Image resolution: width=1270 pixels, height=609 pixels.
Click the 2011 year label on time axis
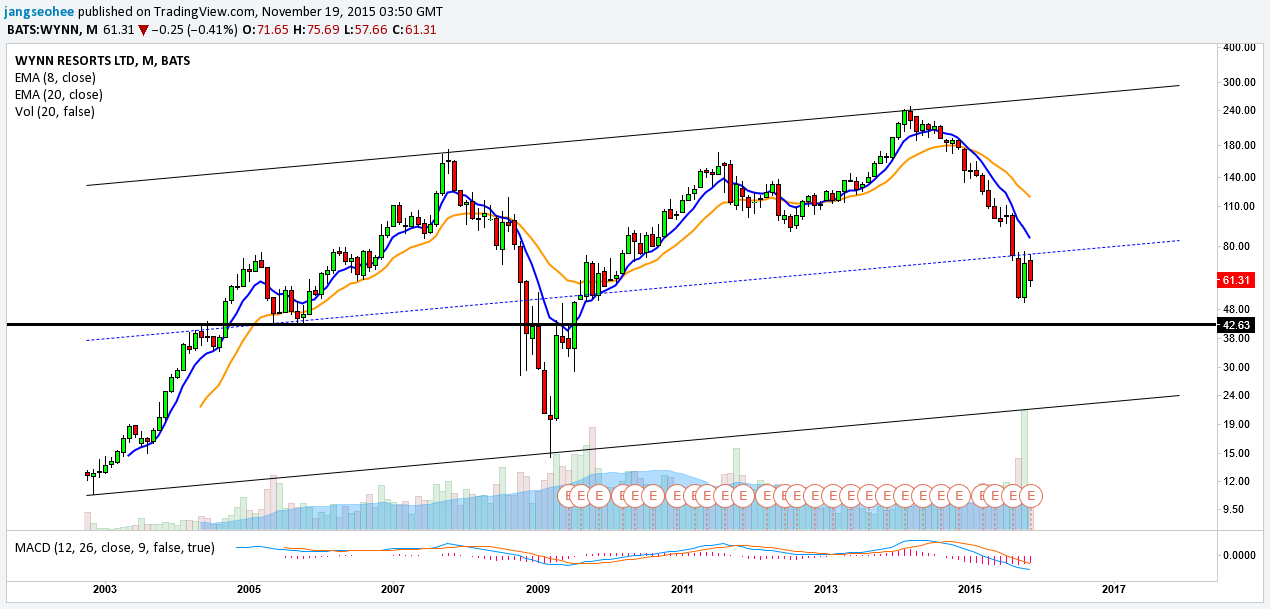(683, 591)
